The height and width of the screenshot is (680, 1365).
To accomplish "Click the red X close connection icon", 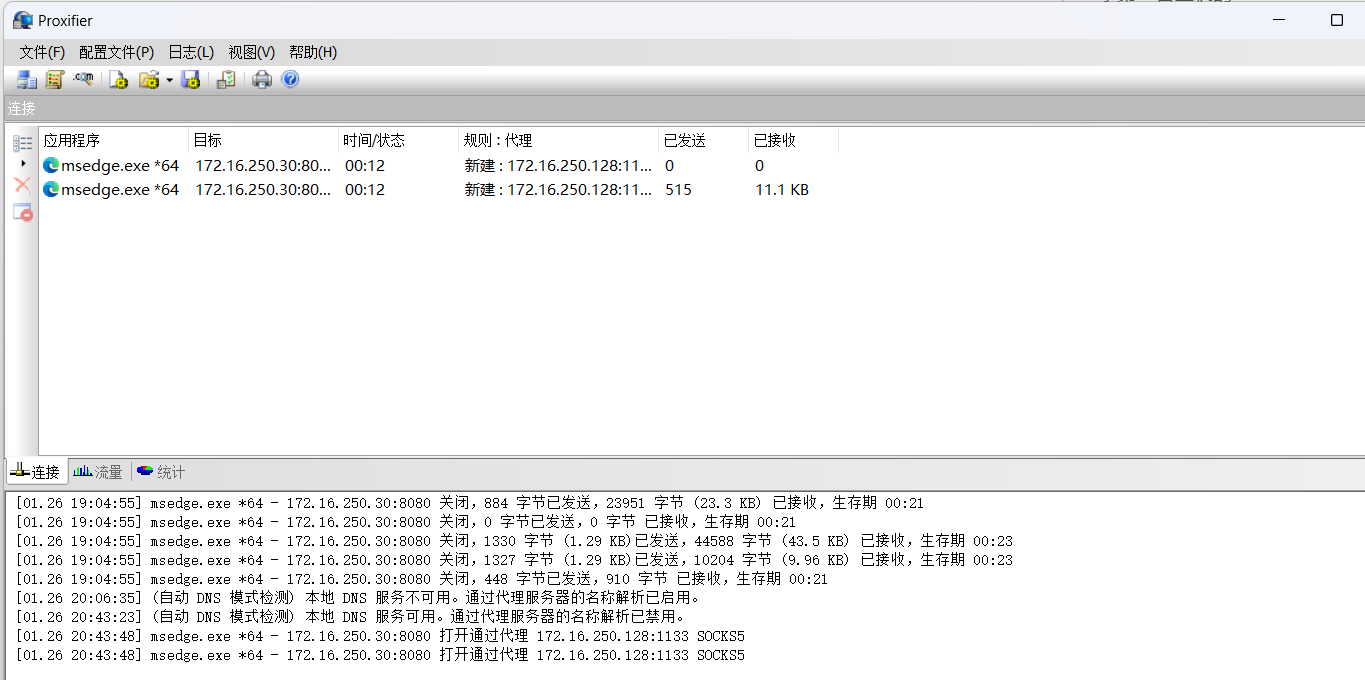I will tap(22, 185).
